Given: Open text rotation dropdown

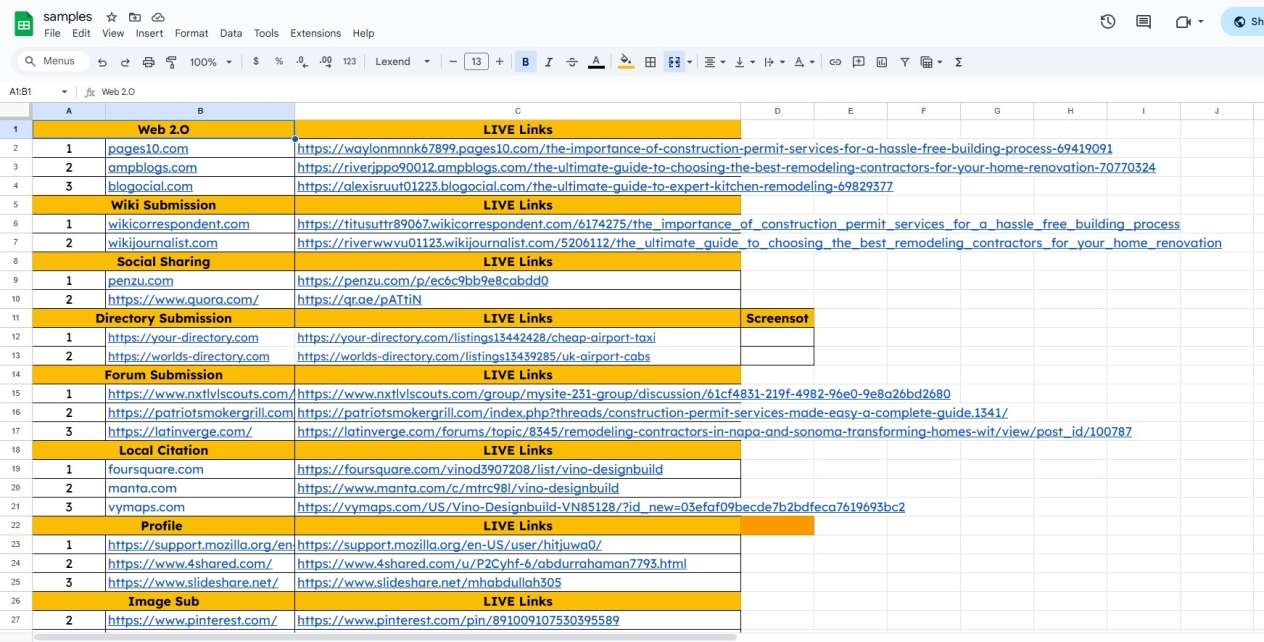Looking at the screenshot, I should (x=803, y=62).
